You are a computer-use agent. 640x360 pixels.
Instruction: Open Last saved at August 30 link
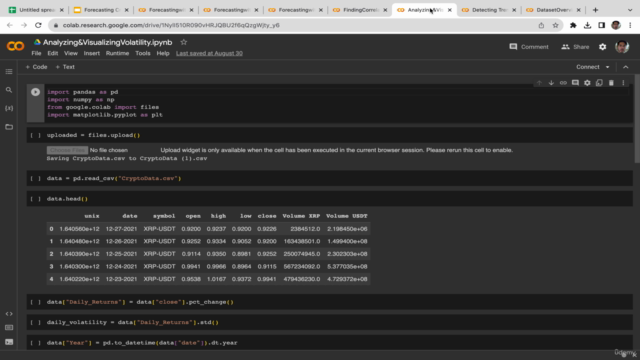coord(209,53)
